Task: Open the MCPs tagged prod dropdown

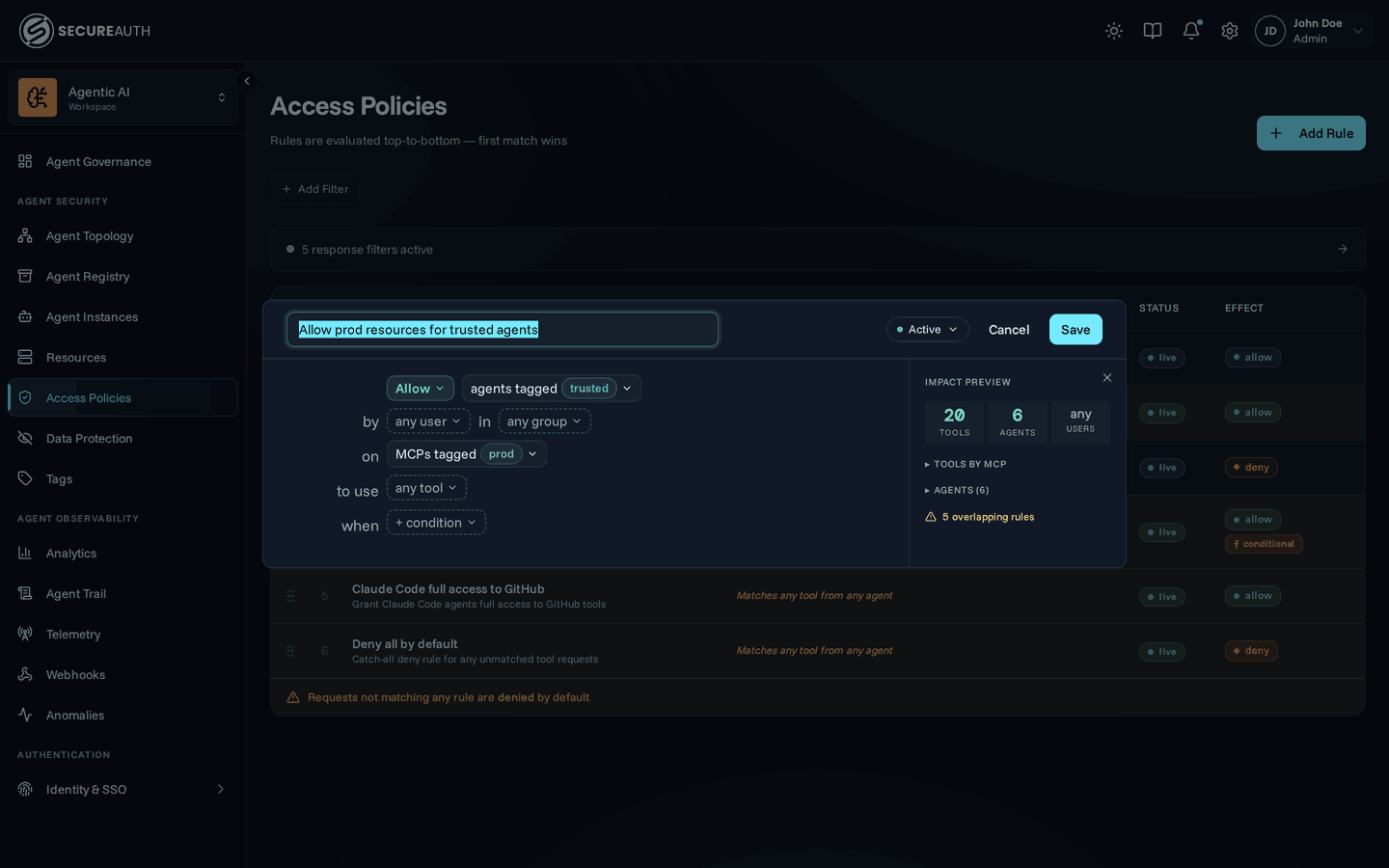Action: pyautogui.click(x=467, y=454)
